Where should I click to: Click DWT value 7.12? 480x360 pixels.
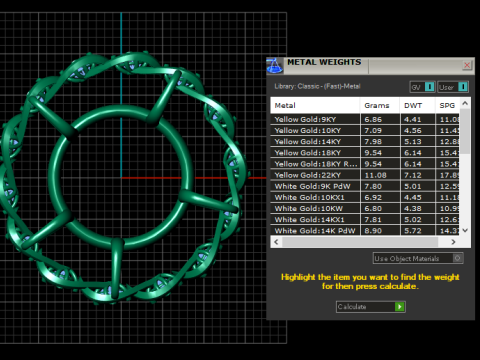(413, 175)
